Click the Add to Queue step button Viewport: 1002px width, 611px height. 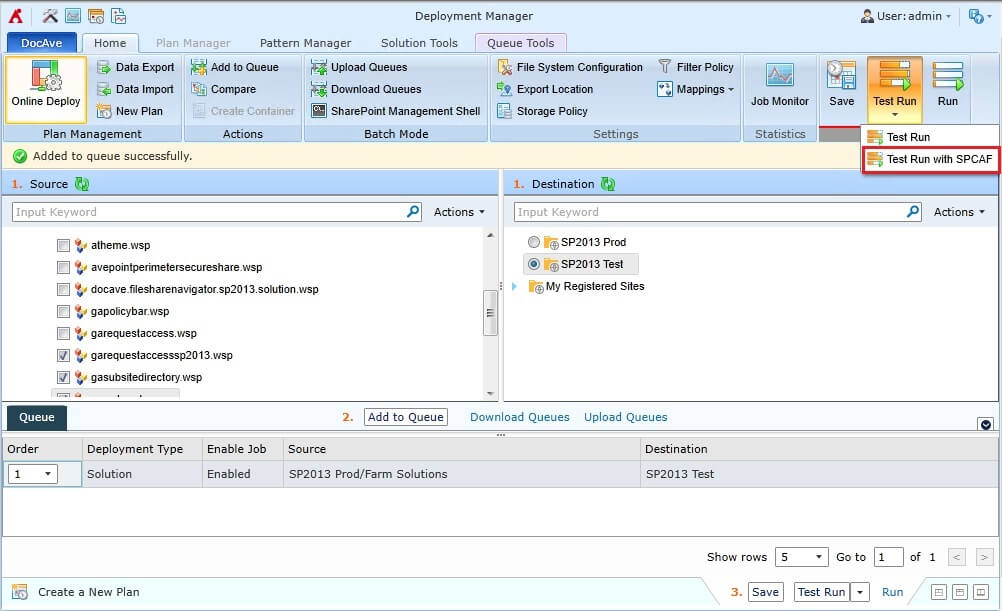[406, 417]
